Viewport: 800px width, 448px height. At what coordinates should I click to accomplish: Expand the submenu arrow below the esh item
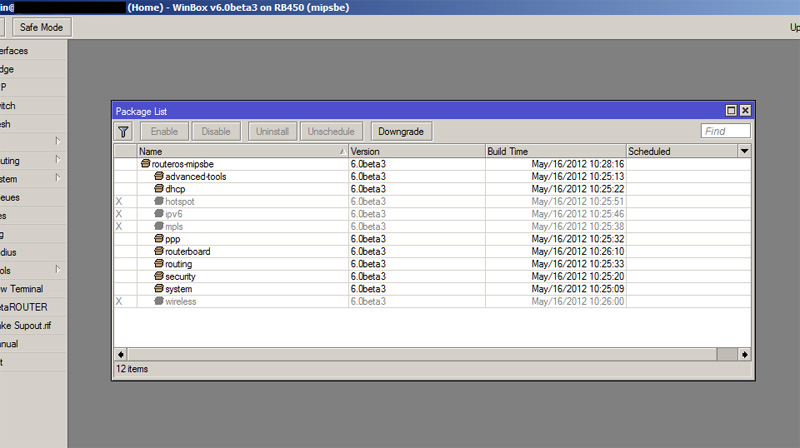(58, 141)
